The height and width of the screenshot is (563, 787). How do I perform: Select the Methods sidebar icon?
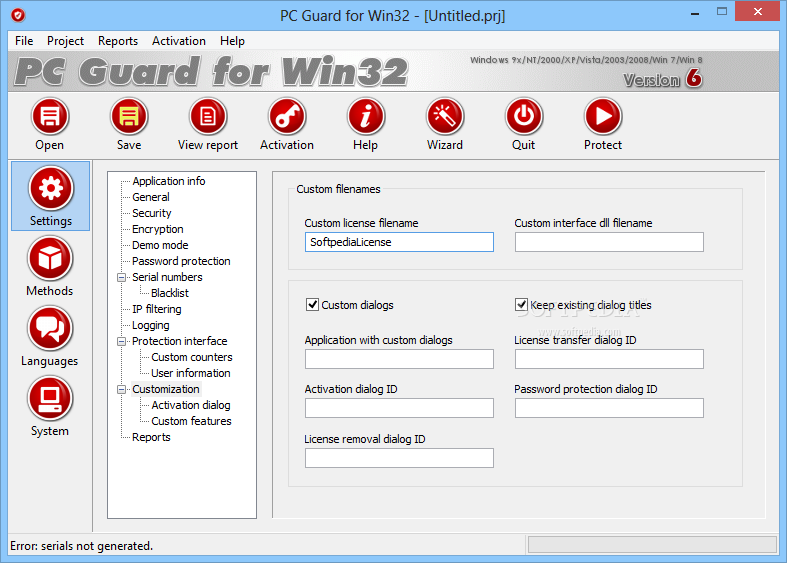tap(50, 258)
